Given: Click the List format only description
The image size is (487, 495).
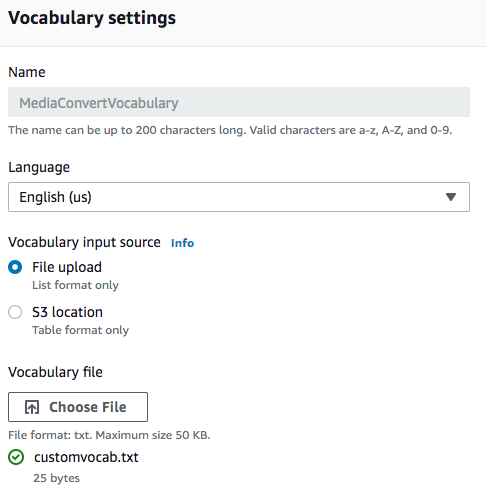Looking at the screenshot, I should pyautogui.click(x=75, y=285).
